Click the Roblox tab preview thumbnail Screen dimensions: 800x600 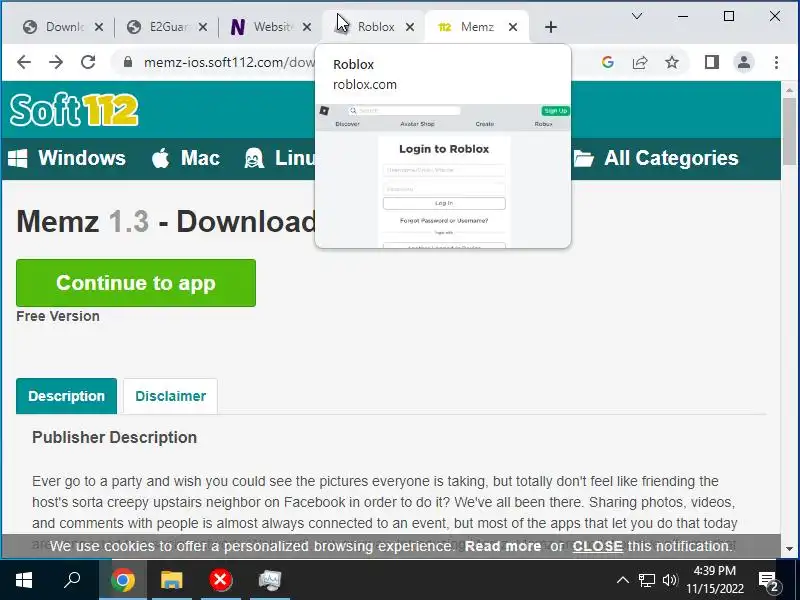[443, 176]
